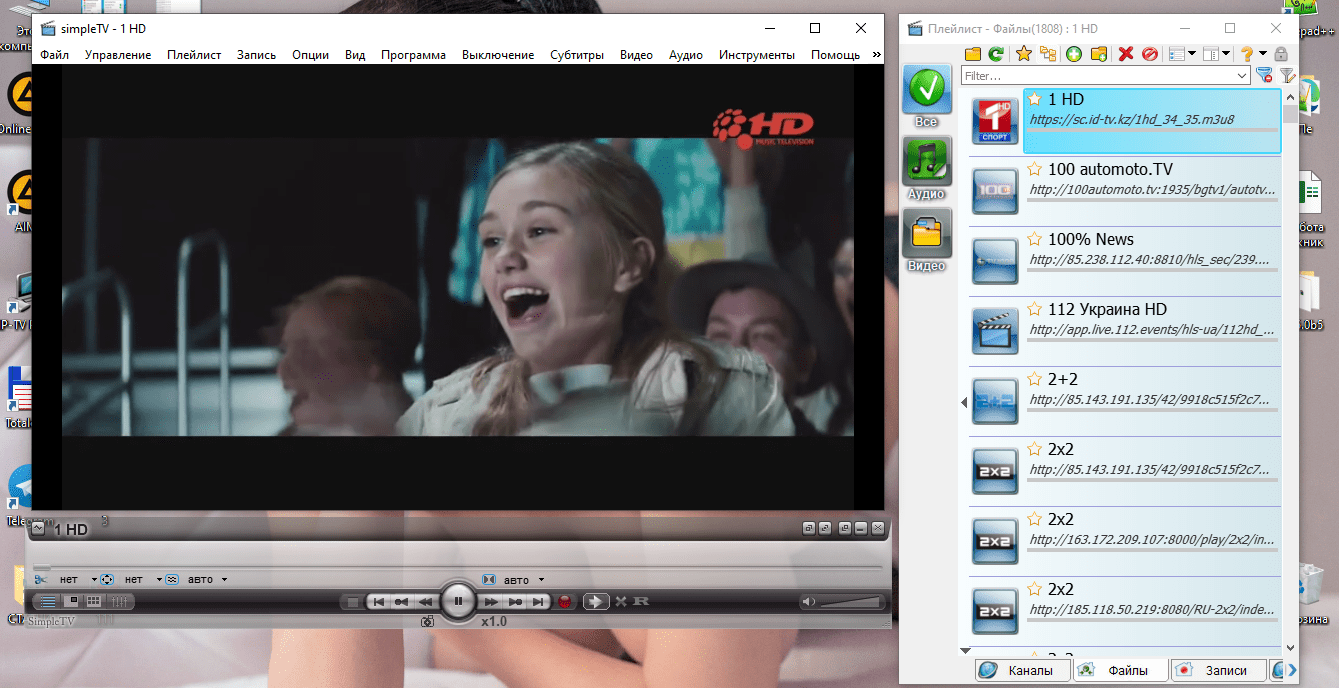Viewport: 1339px width, 688px height.
Task: Expand the Filter combo box arrow
Action: click(x=1242, y=76)
